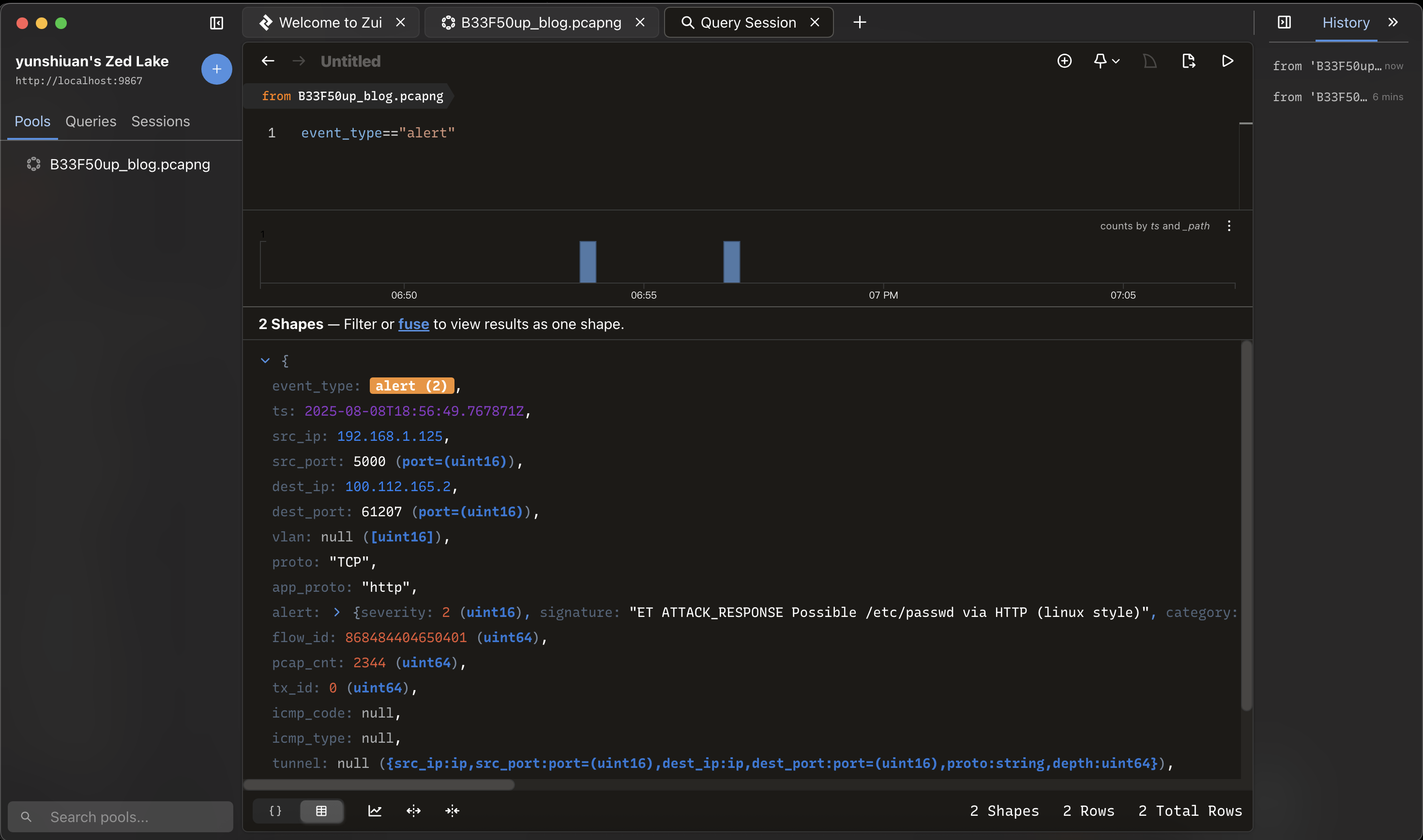The image size is (1423, 840).
Task: Open the Welcome to Zui tab
Action: point(330,23)
